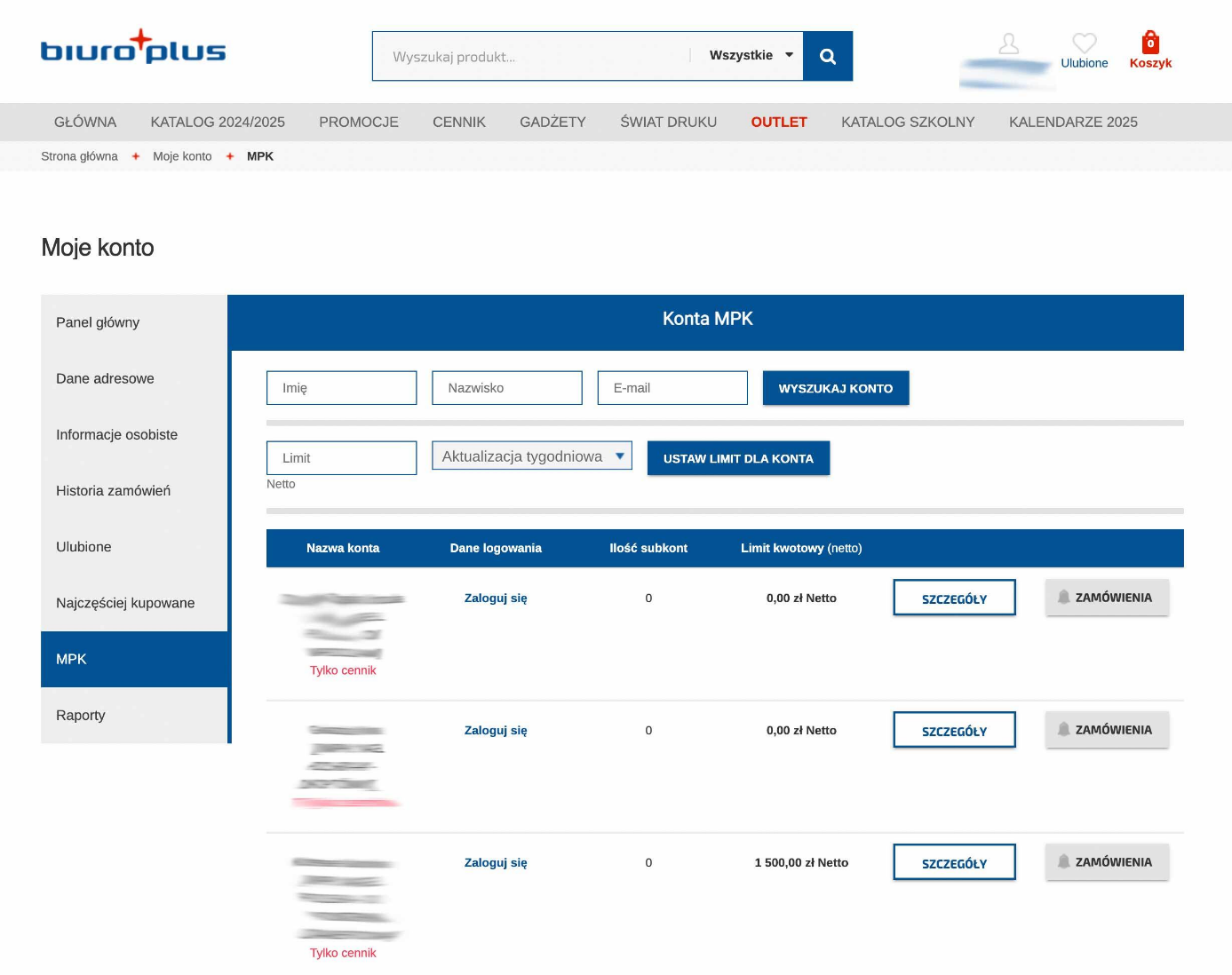Click the MPK breadcrumb text
This screenshot has height=975, width=1232.
pos(260,156)
